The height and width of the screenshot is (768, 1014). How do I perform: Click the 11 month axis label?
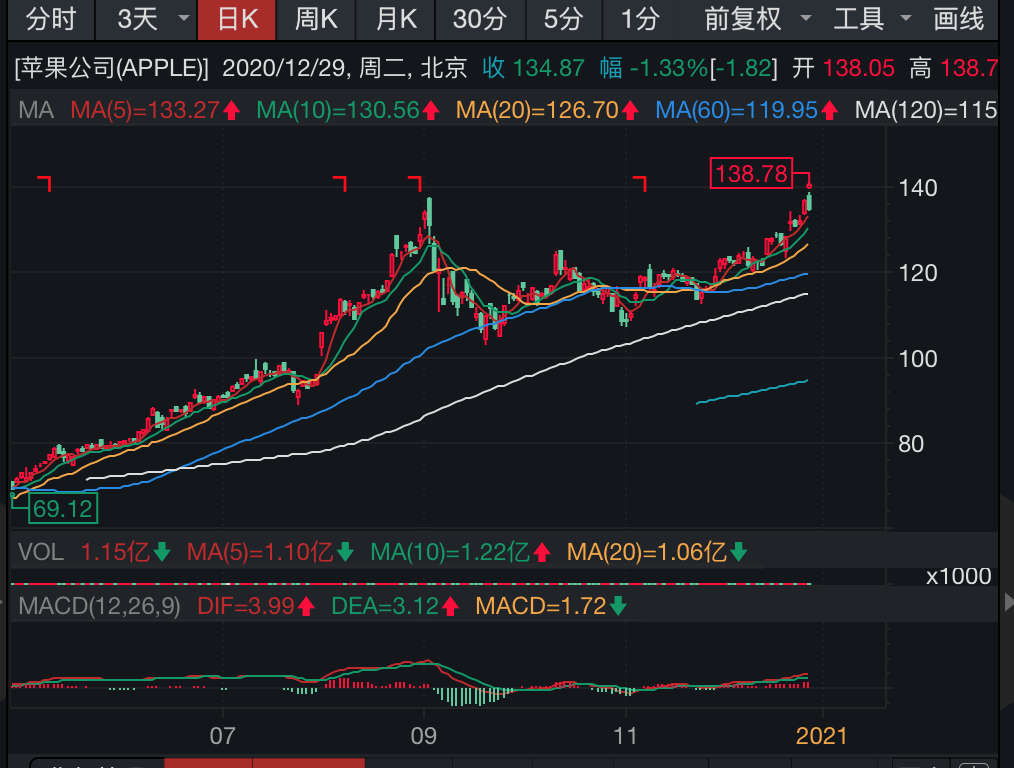click(x=625, y=736)
